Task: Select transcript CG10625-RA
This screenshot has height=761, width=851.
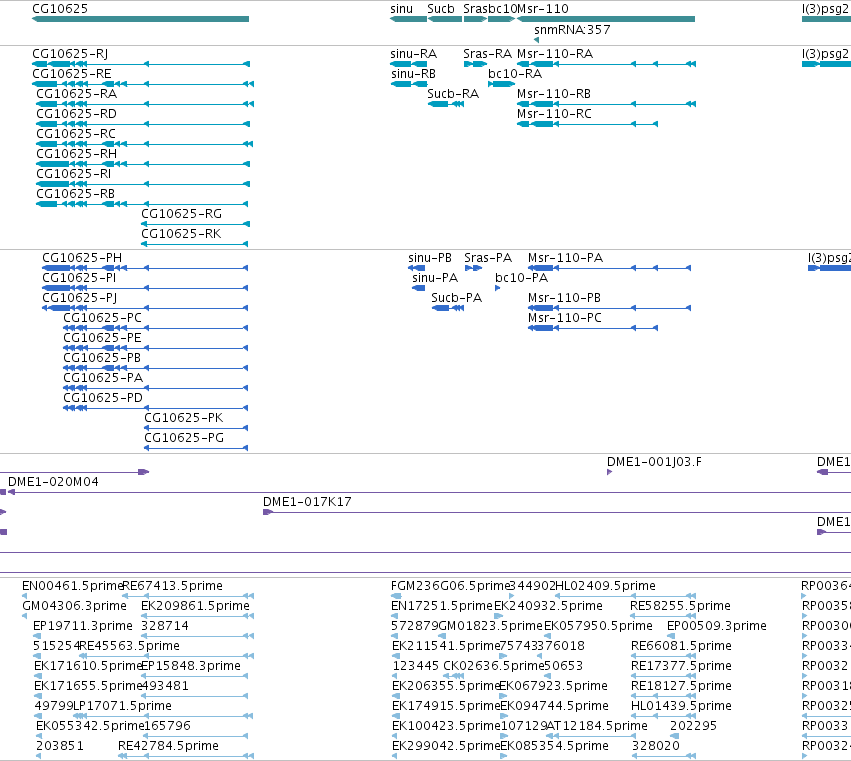Action: pyautogui.click(x=144, y=104)
